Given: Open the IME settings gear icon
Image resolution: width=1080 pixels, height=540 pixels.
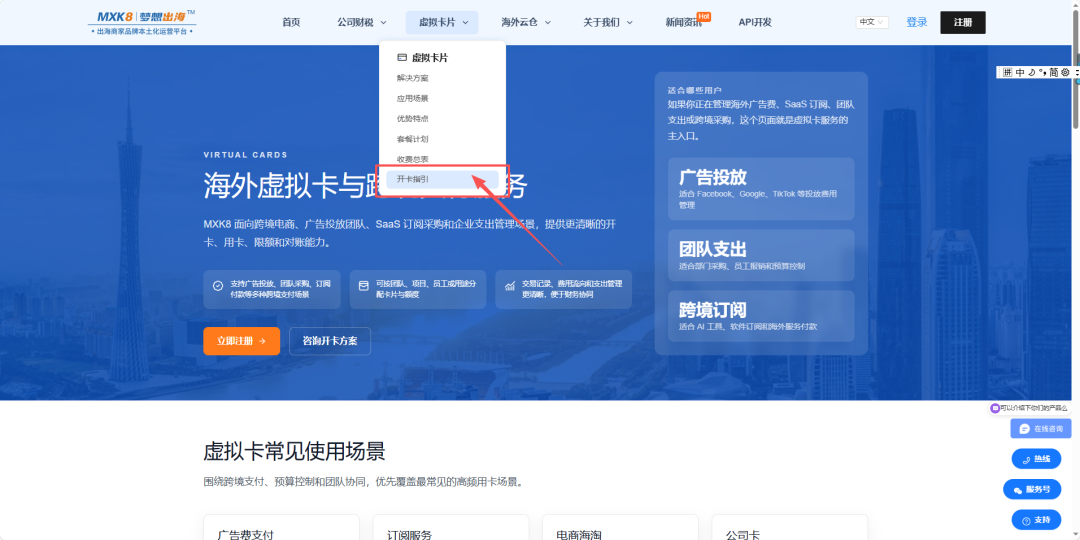Looking at the screenshot, I should click(1065, 72).
